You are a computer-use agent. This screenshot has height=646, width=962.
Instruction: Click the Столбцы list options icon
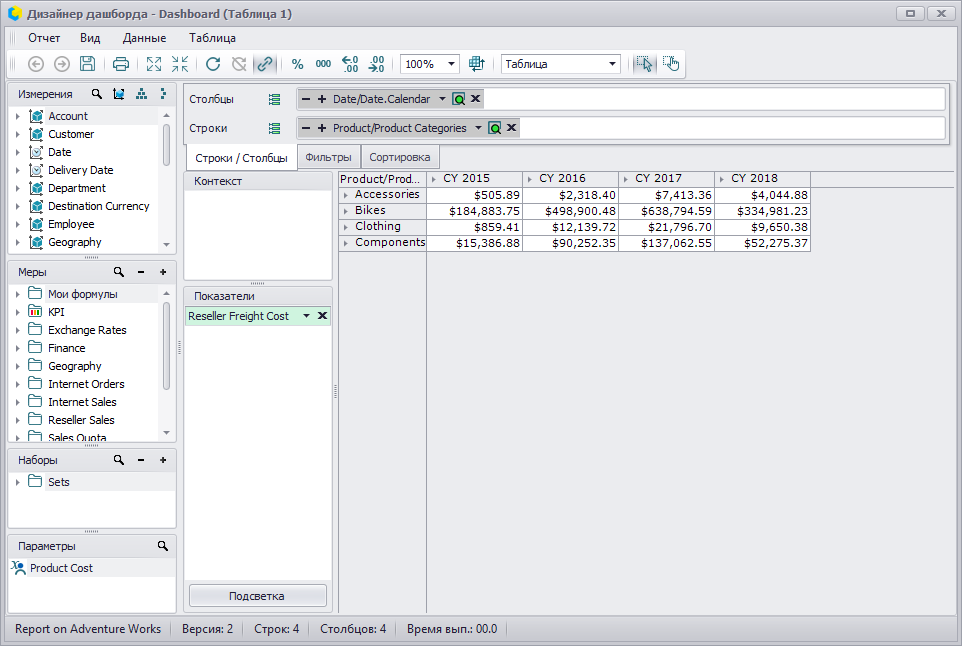[x=274, y=99]
